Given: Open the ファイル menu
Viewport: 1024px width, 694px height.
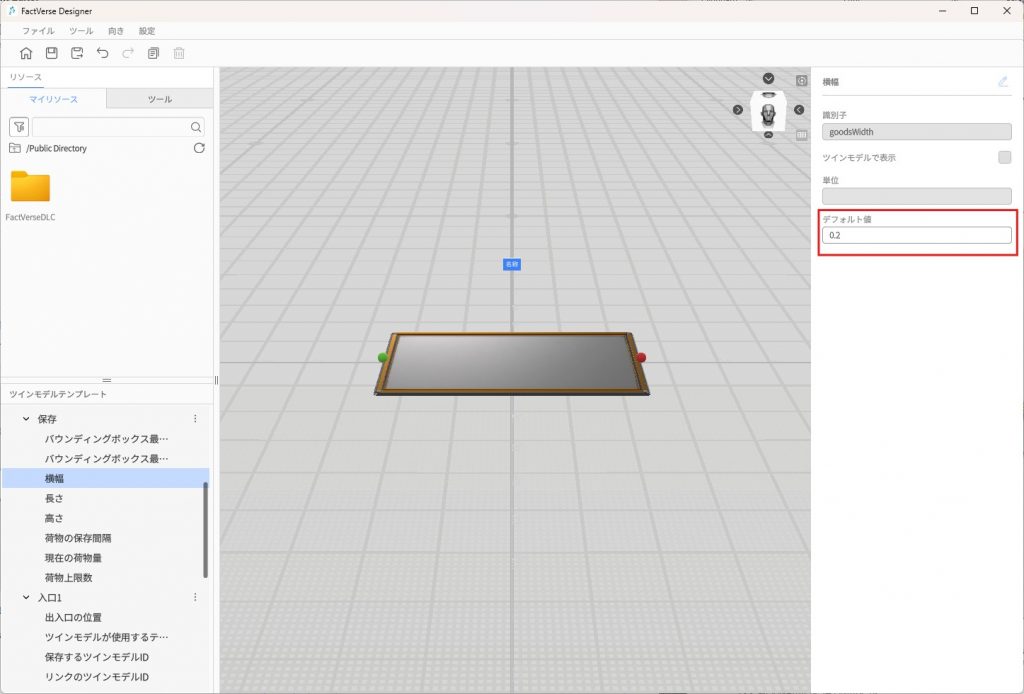Looking at the screenshot, I should 38,31.
